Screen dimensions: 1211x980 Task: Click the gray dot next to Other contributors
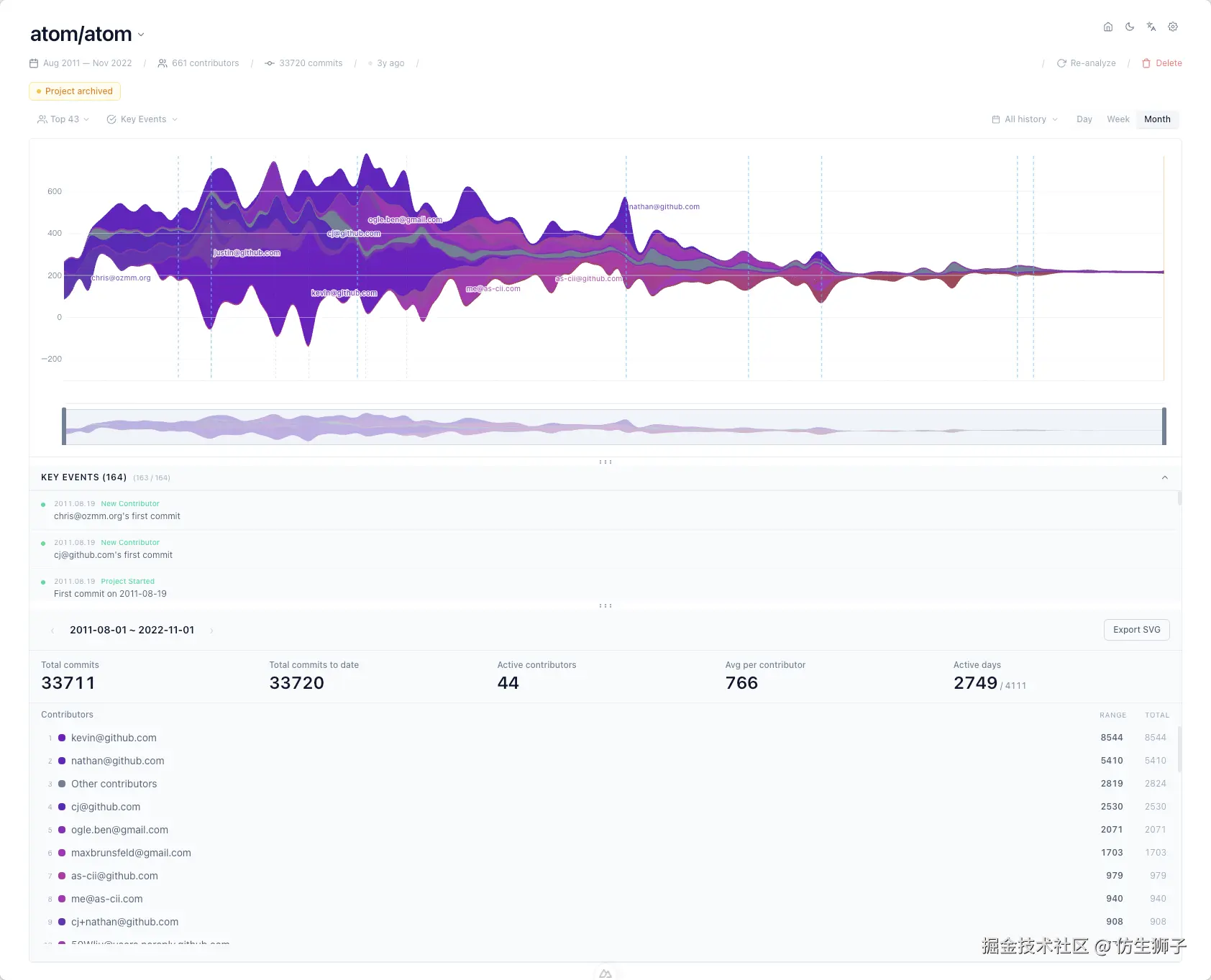[x=62, y=784]
